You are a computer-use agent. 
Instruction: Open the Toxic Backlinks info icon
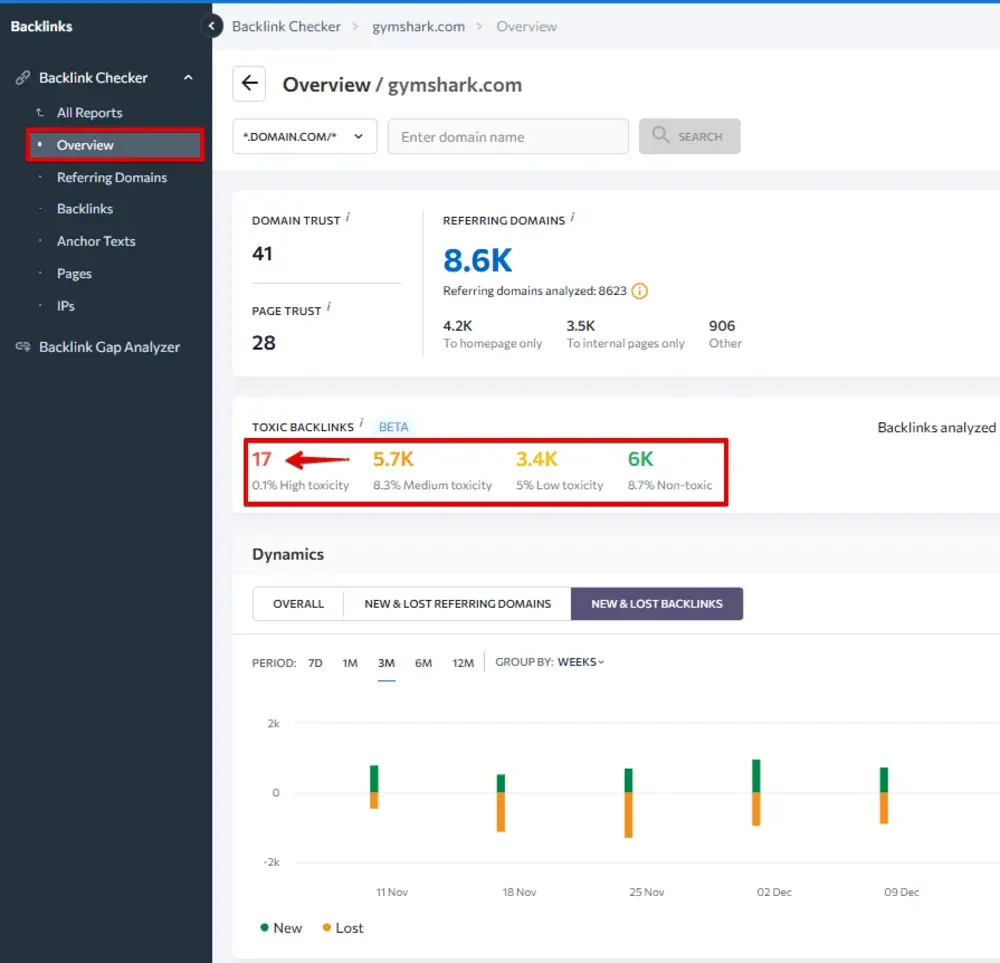click(x=362, y=423)
